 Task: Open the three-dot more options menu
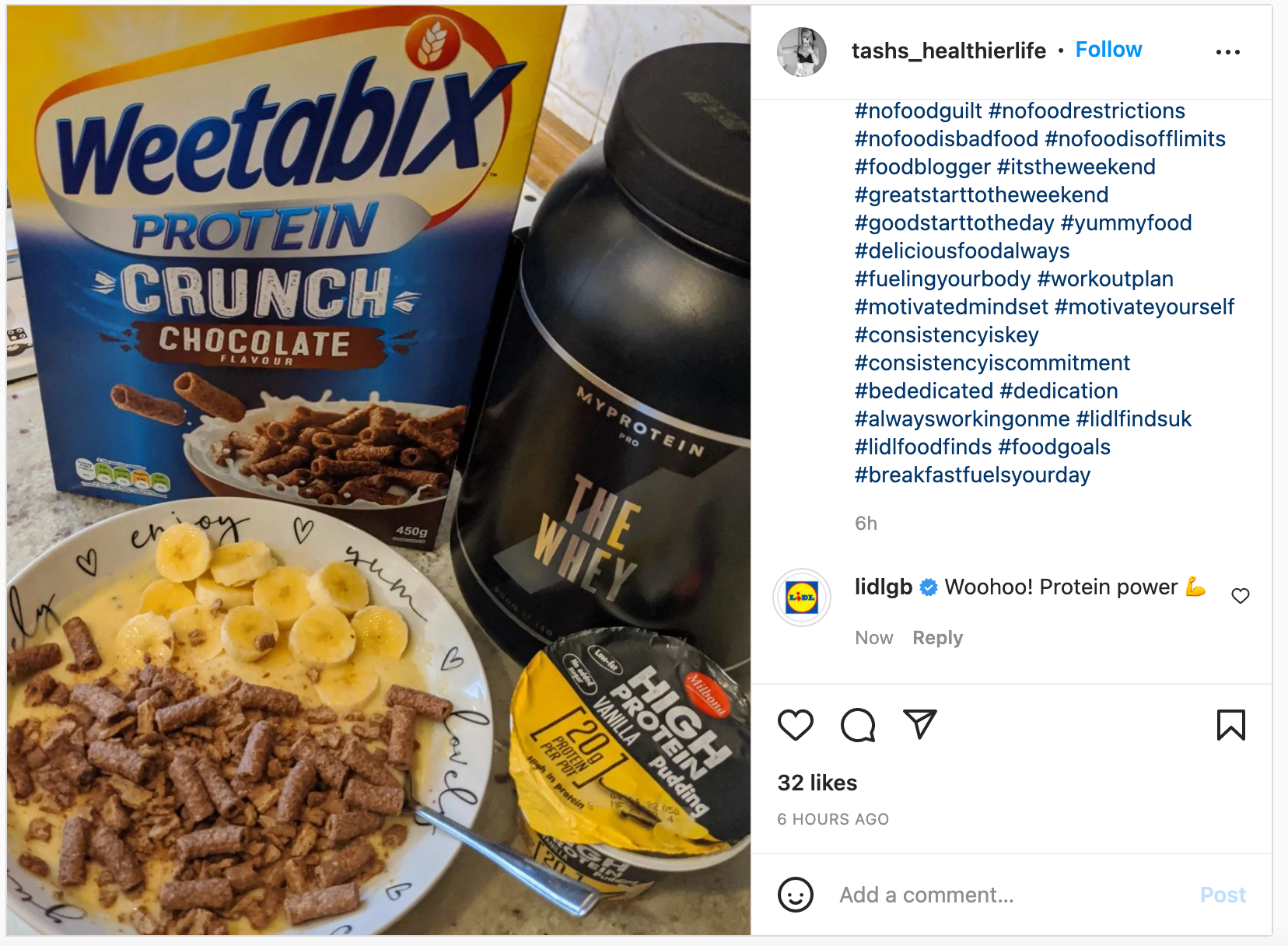pyautogui.click(x=1227, y=52)
